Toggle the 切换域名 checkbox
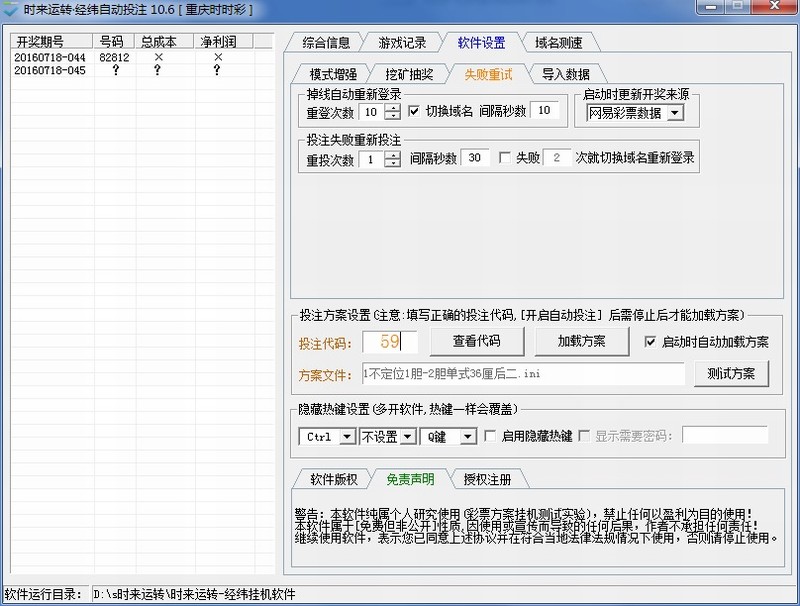Image resolution: width=800 pixels, height=606 pixels. click(x=415, y=111)
